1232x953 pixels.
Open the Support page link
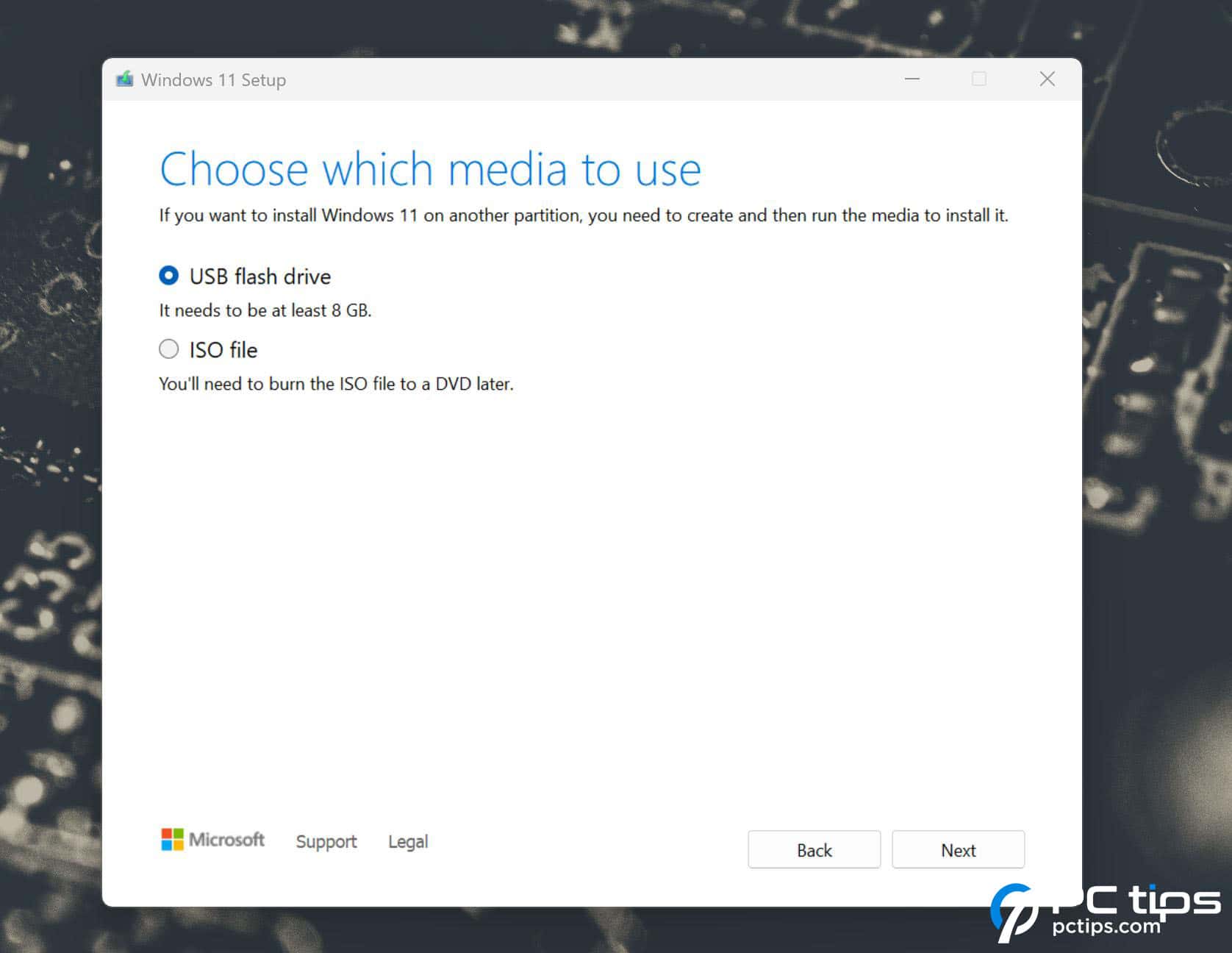click(x=326, y=841)
